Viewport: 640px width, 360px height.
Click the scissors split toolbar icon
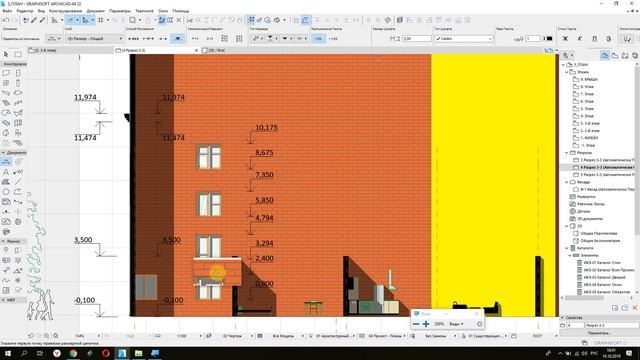click(190, 20)
